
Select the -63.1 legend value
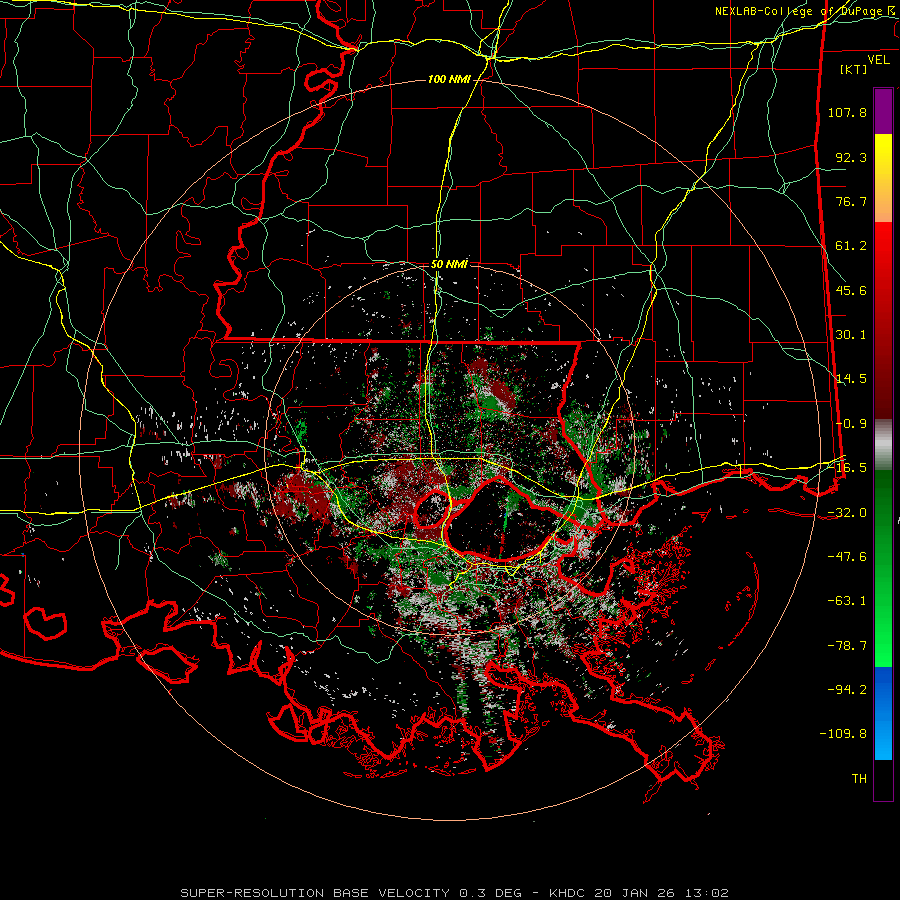point(847,601)
